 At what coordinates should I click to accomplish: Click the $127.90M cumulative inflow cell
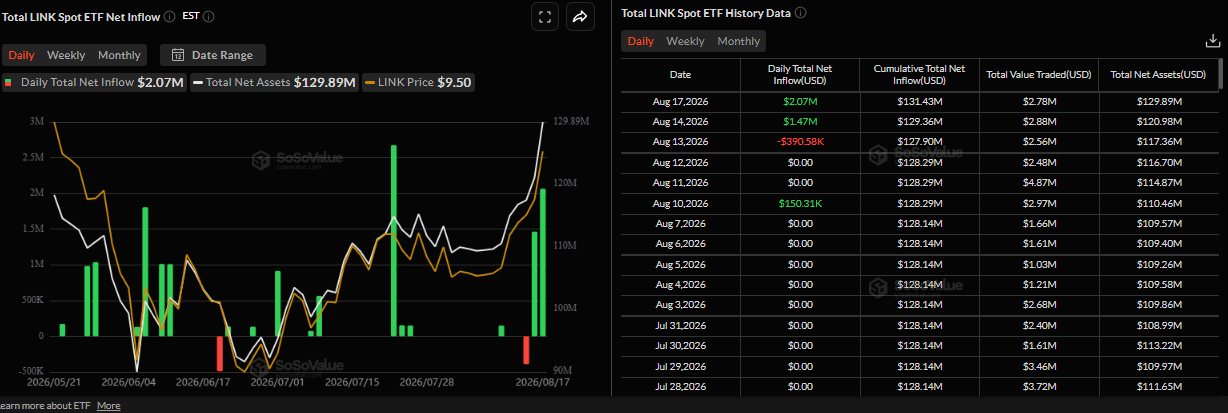coord(918,142)
